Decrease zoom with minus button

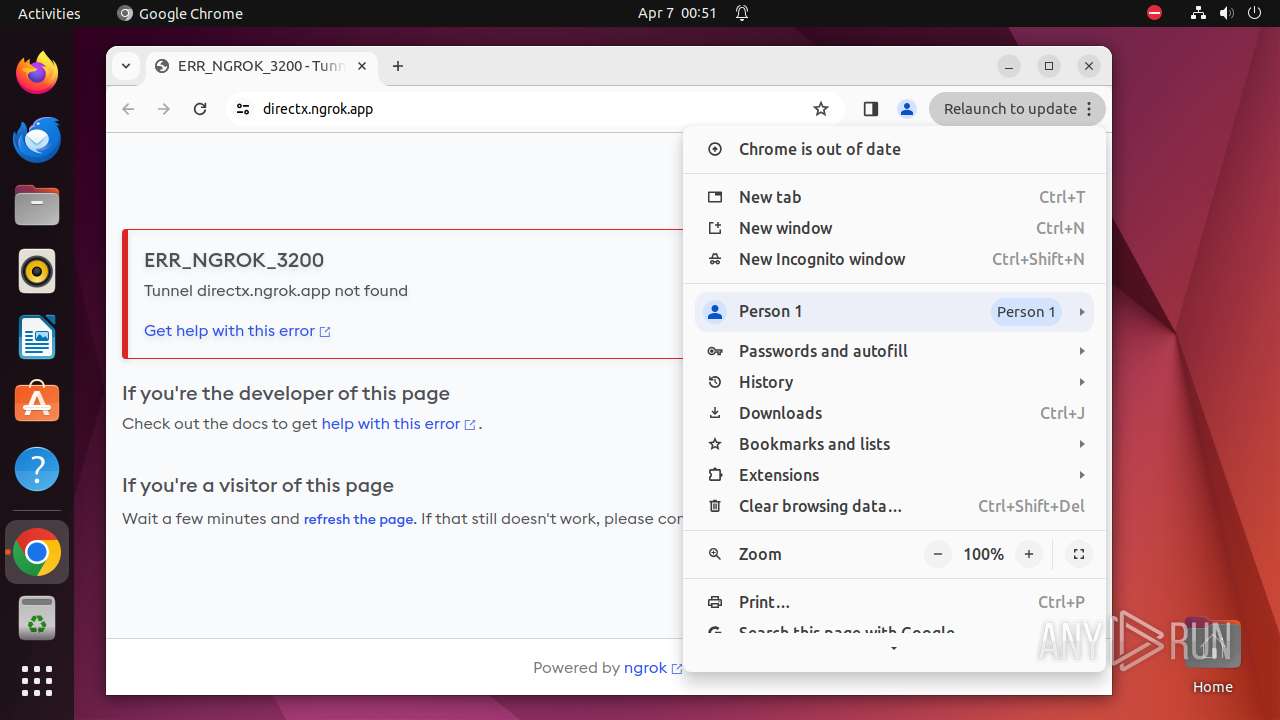[x=937, y=554]
